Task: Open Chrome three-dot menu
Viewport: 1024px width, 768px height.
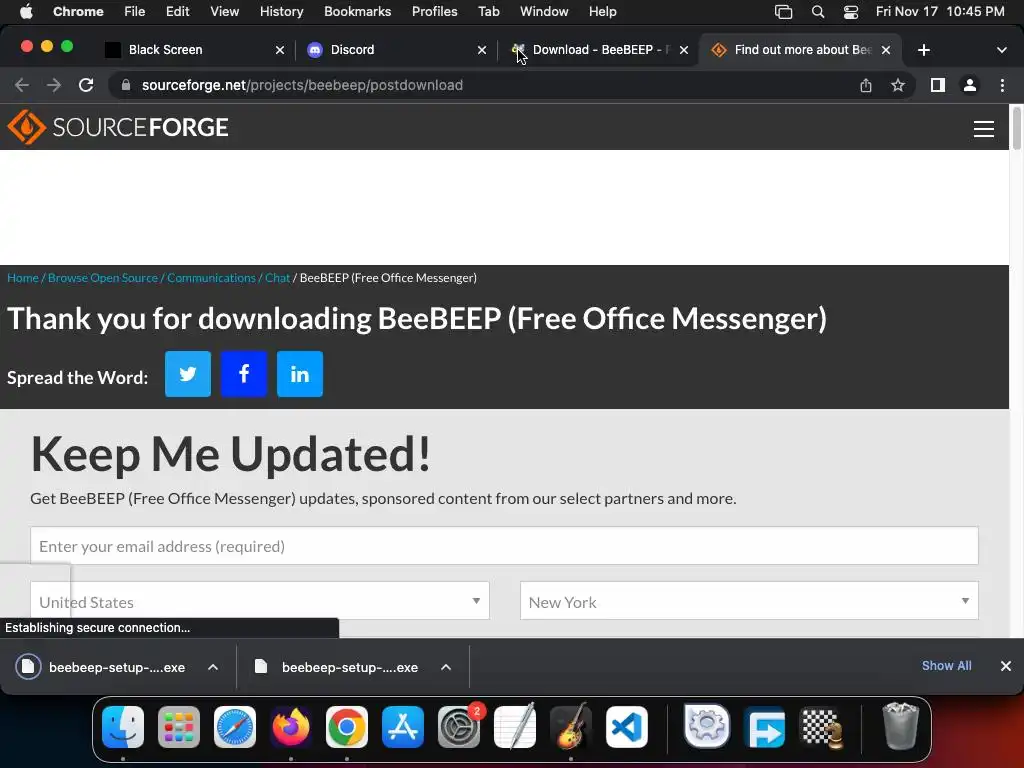Action: 1002,85
